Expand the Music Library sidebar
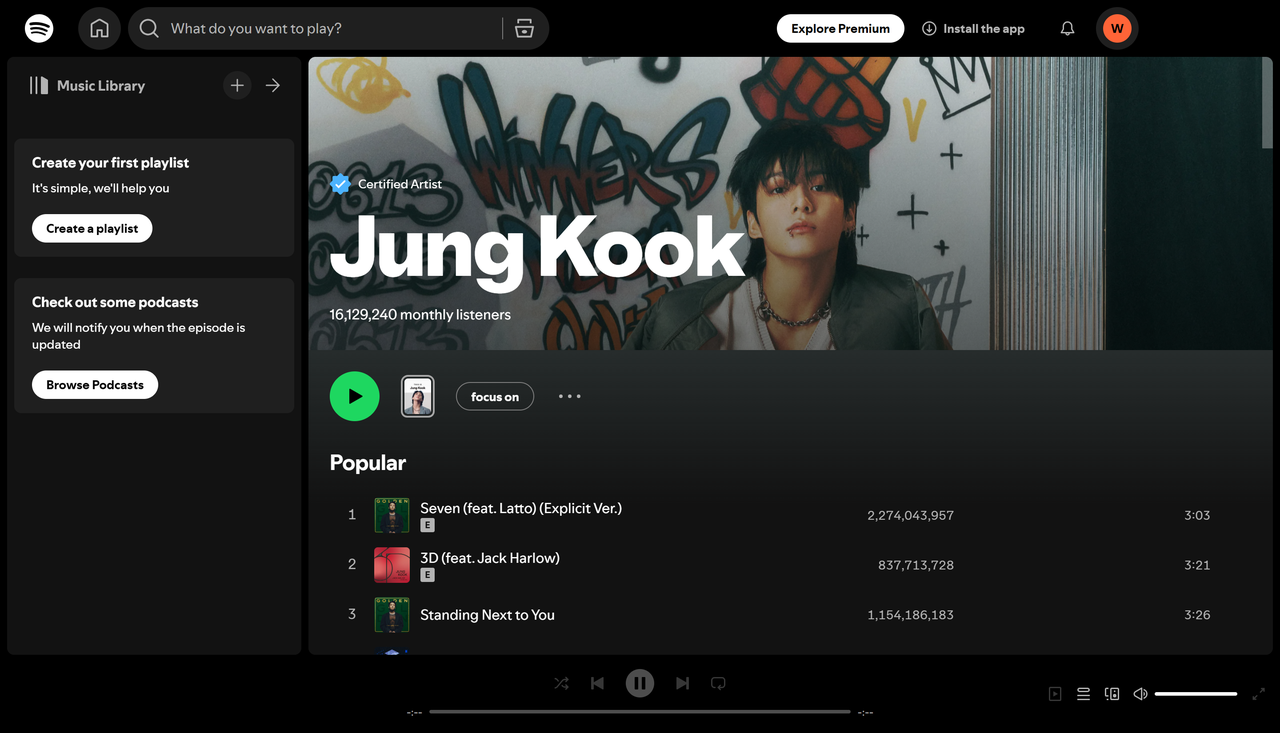 tap(272, 85)
